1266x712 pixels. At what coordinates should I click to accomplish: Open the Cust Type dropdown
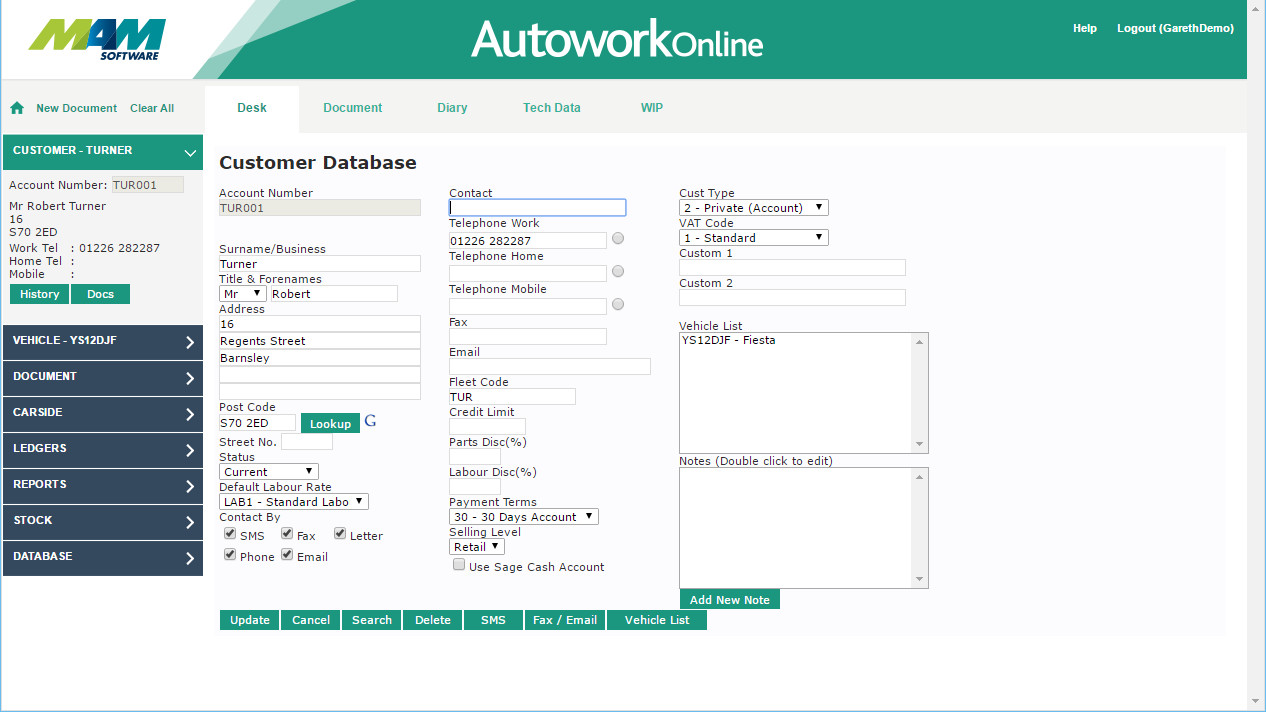(x=753, y=208)
